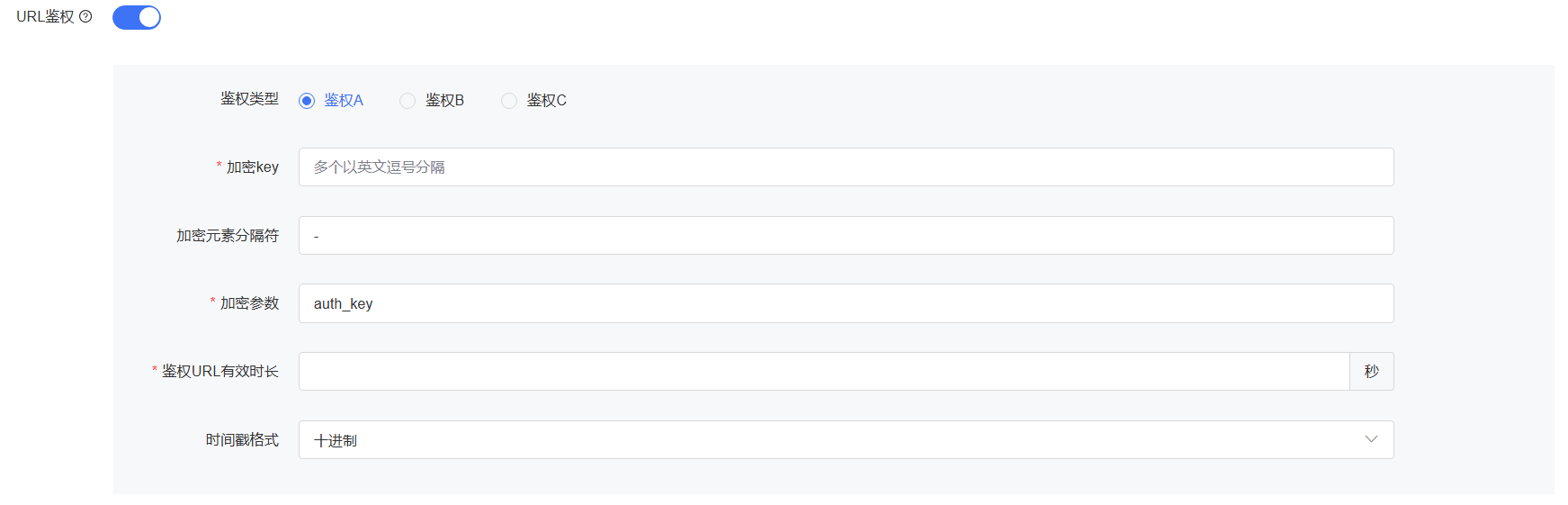The image size is (1568, 505).
Task: Focus the 鉴权URL有效时长 input box
Action: [x=823, y=372]
